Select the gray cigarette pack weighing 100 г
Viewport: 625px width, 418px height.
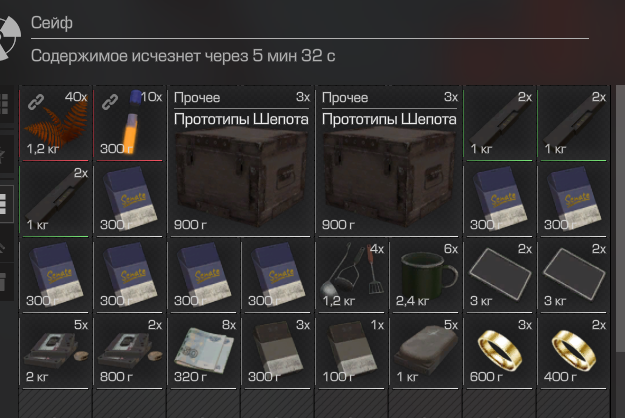click(x=352, y=351)
